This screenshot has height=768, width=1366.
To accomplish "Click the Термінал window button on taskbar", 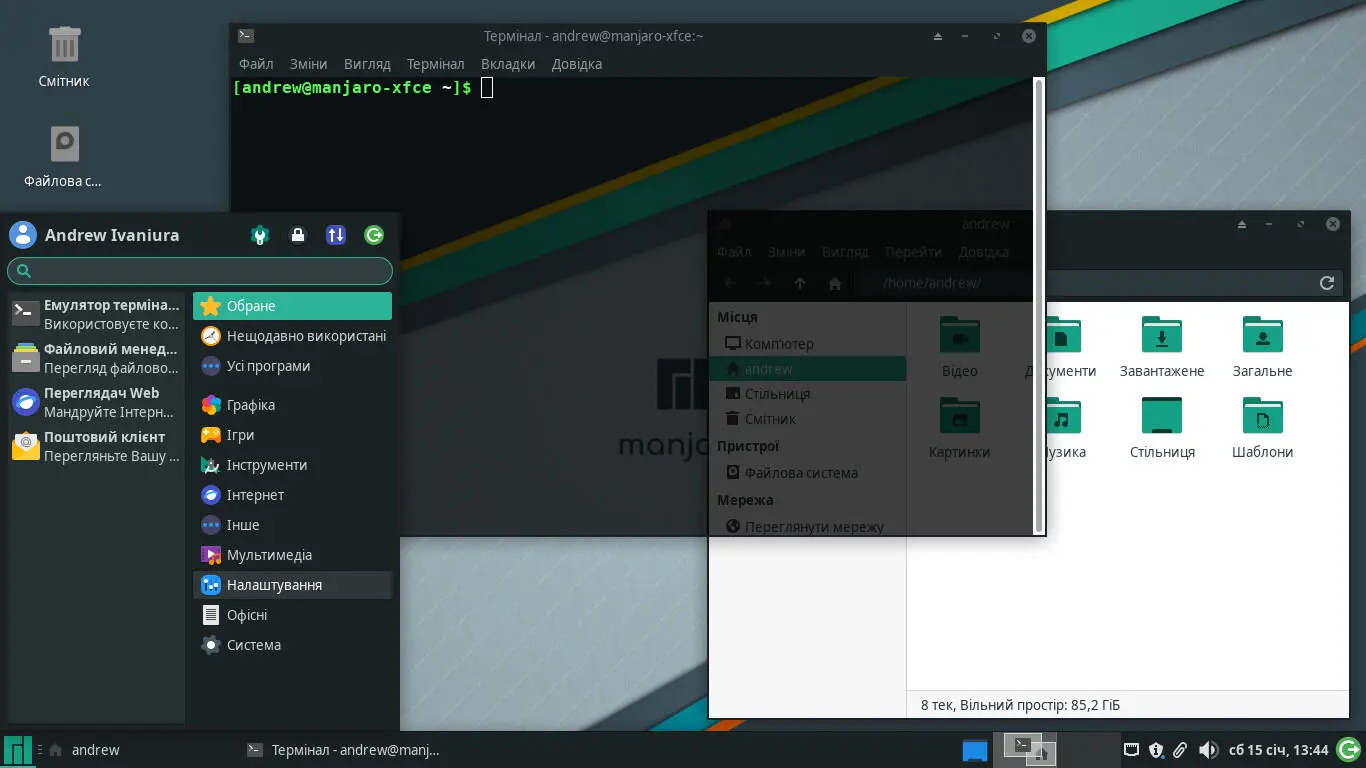I will [x=342, y=750].
